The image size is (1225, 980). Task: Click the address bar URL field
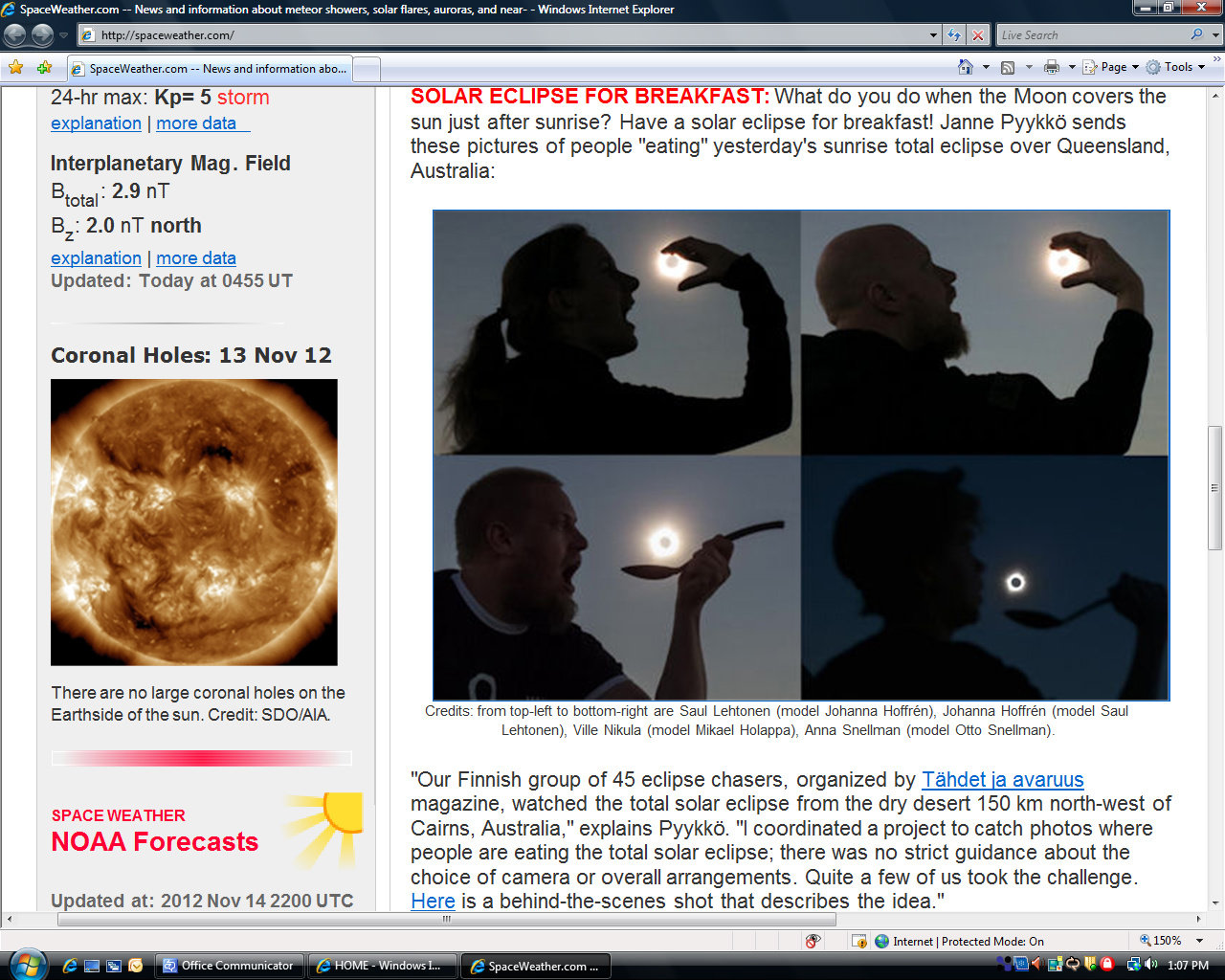point(502,35)
